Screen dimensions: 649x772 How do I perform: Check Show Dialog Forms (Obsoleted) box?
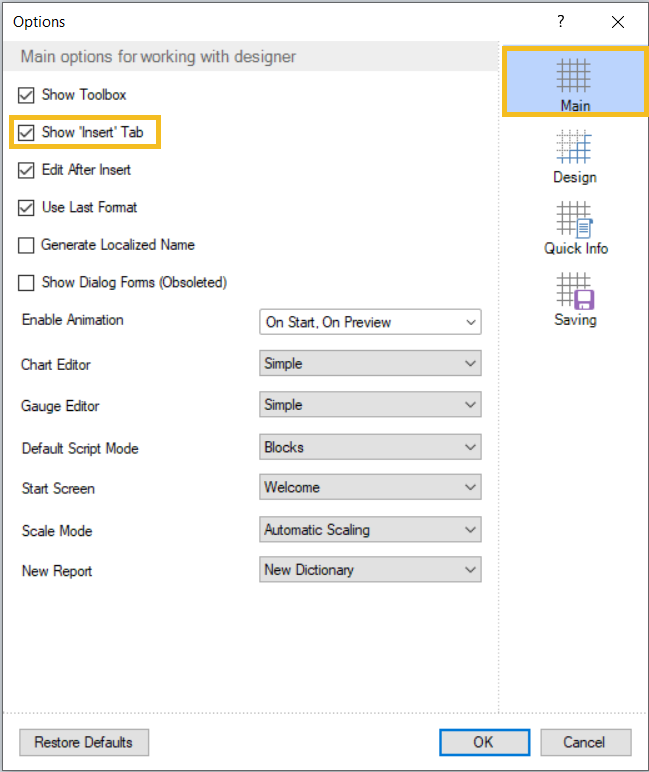[x=27, y=283]
